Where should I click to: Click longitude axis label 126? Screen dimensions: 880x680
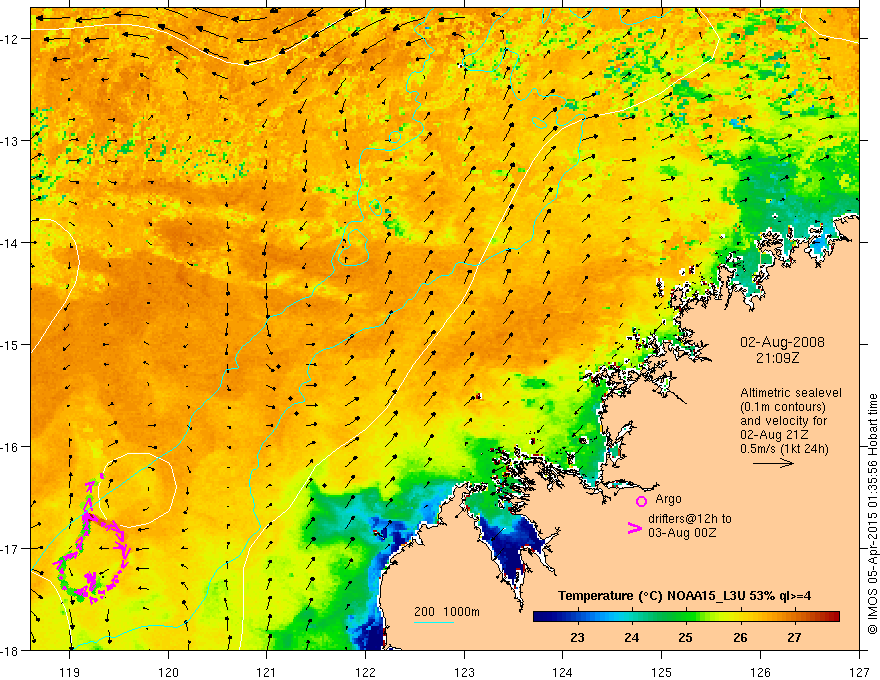(x=760, y=672)
